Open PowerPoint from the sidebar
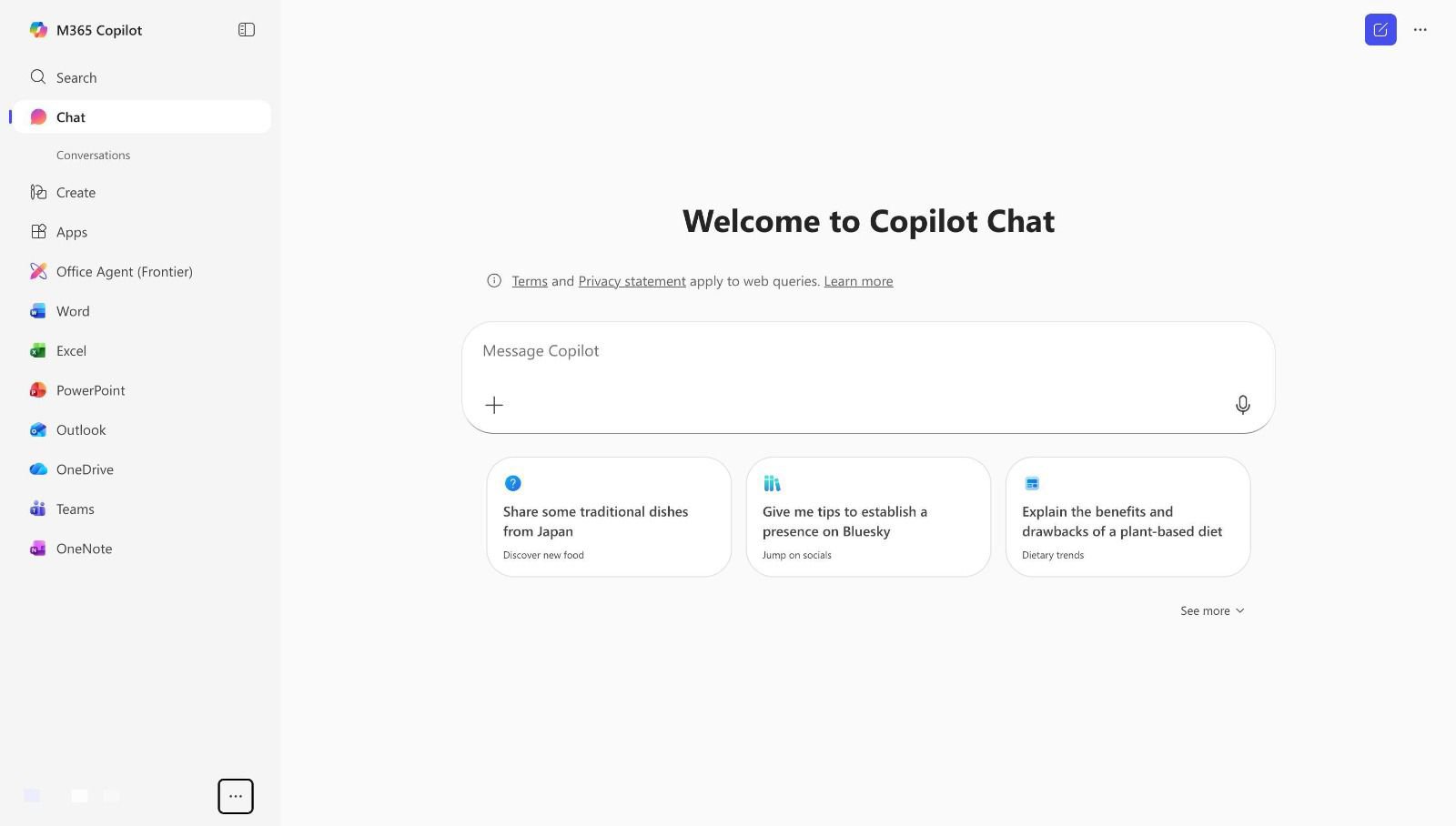This screenshot has height=826, width=1456. pyautogui.click(x=90, y=390)
